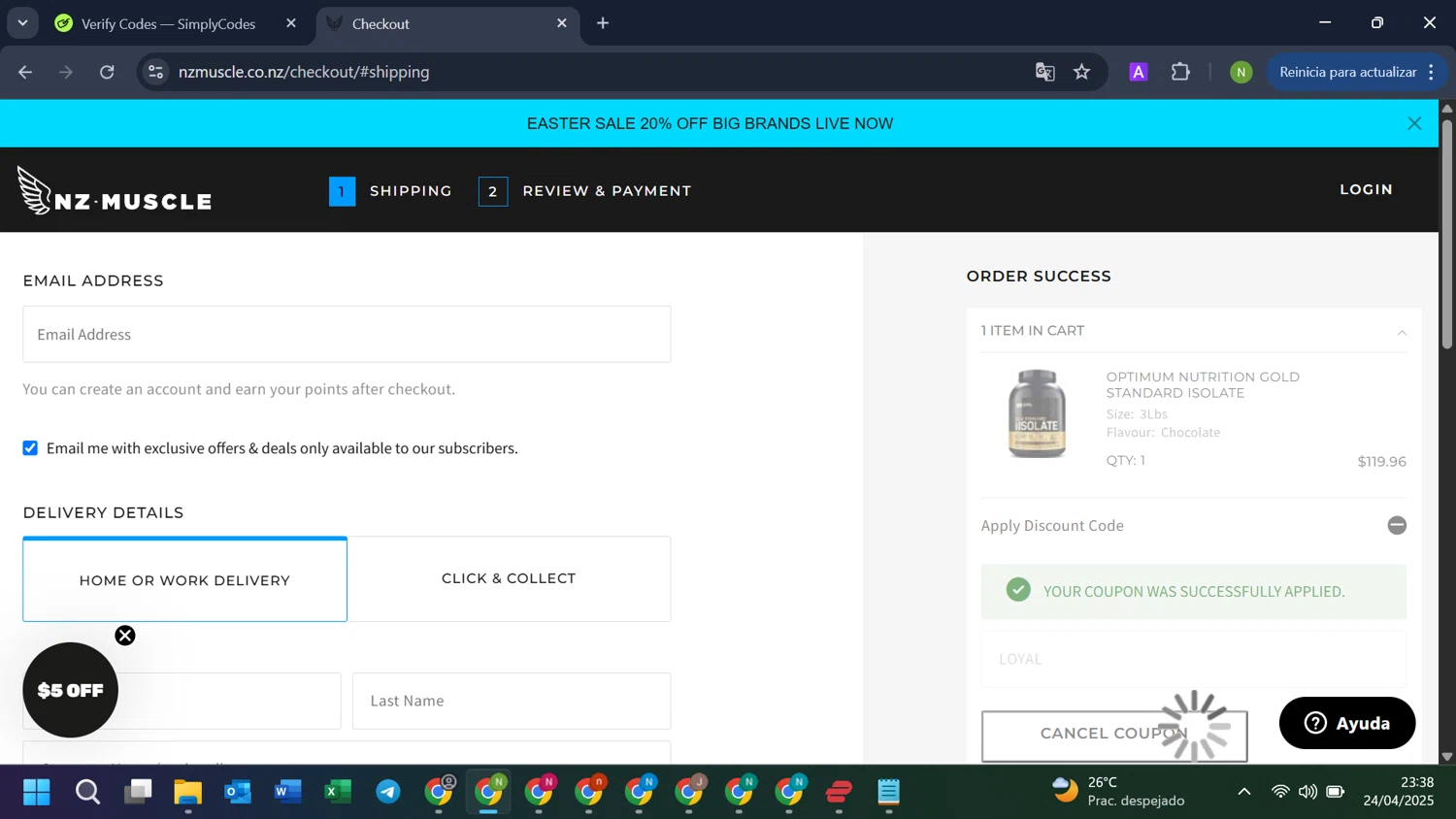
Task: Bookmark this page with the star
Action: tap(1081, 72)
